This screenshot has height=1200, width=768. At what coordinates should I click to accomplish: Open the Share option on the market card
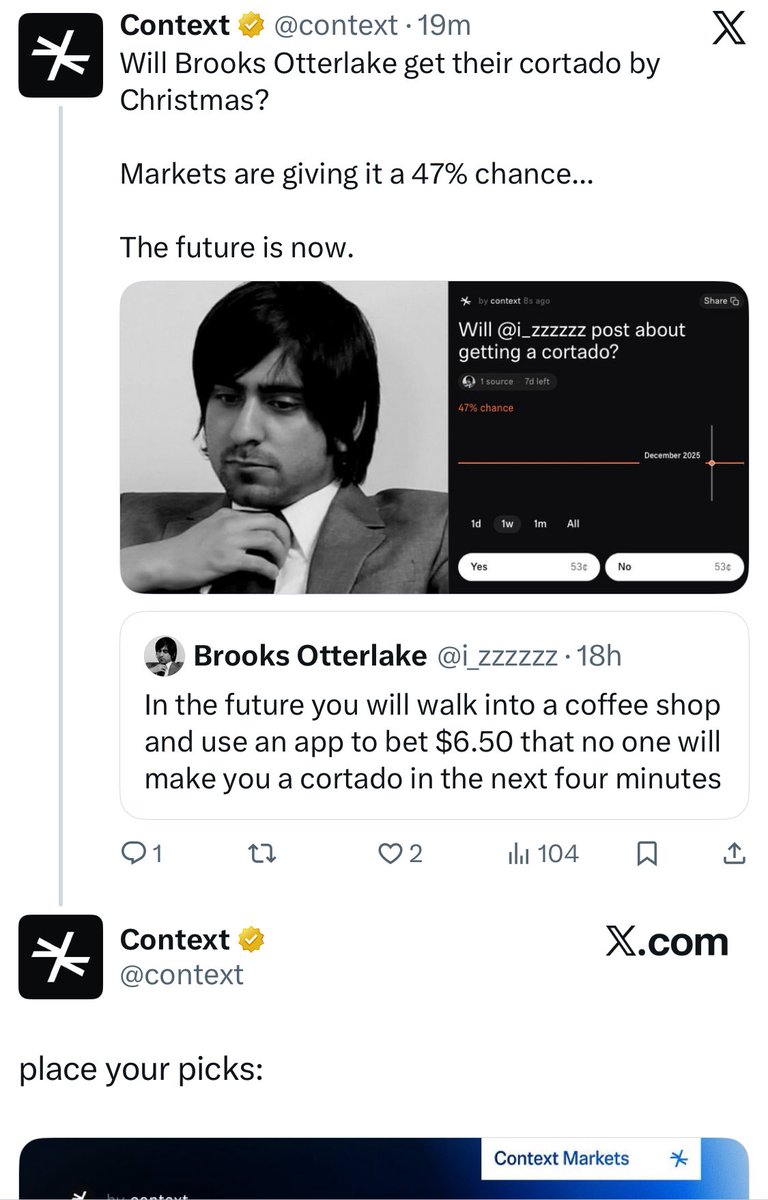click(720, 300)
